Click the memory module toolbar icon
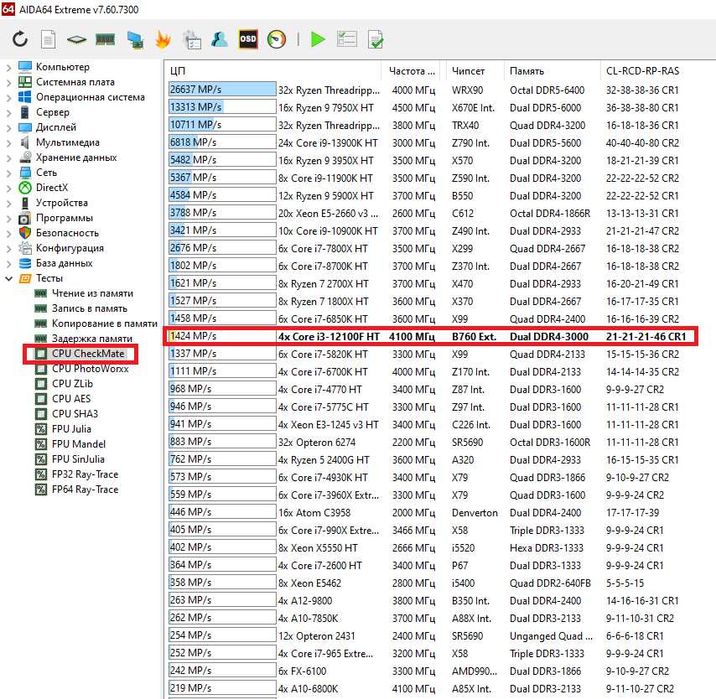The height and width of the screenshot is (699, 716). pos(105,40)
